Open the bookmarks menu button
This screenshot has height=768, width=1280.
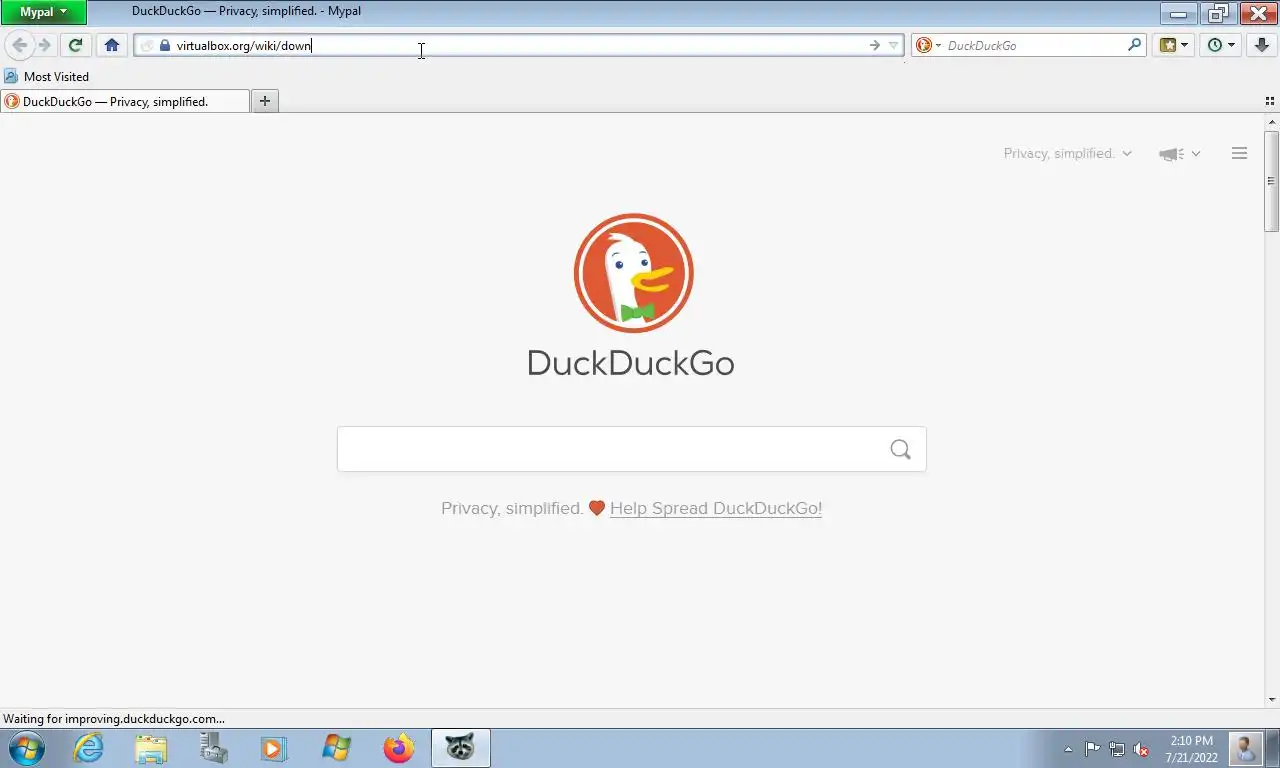1173,45
